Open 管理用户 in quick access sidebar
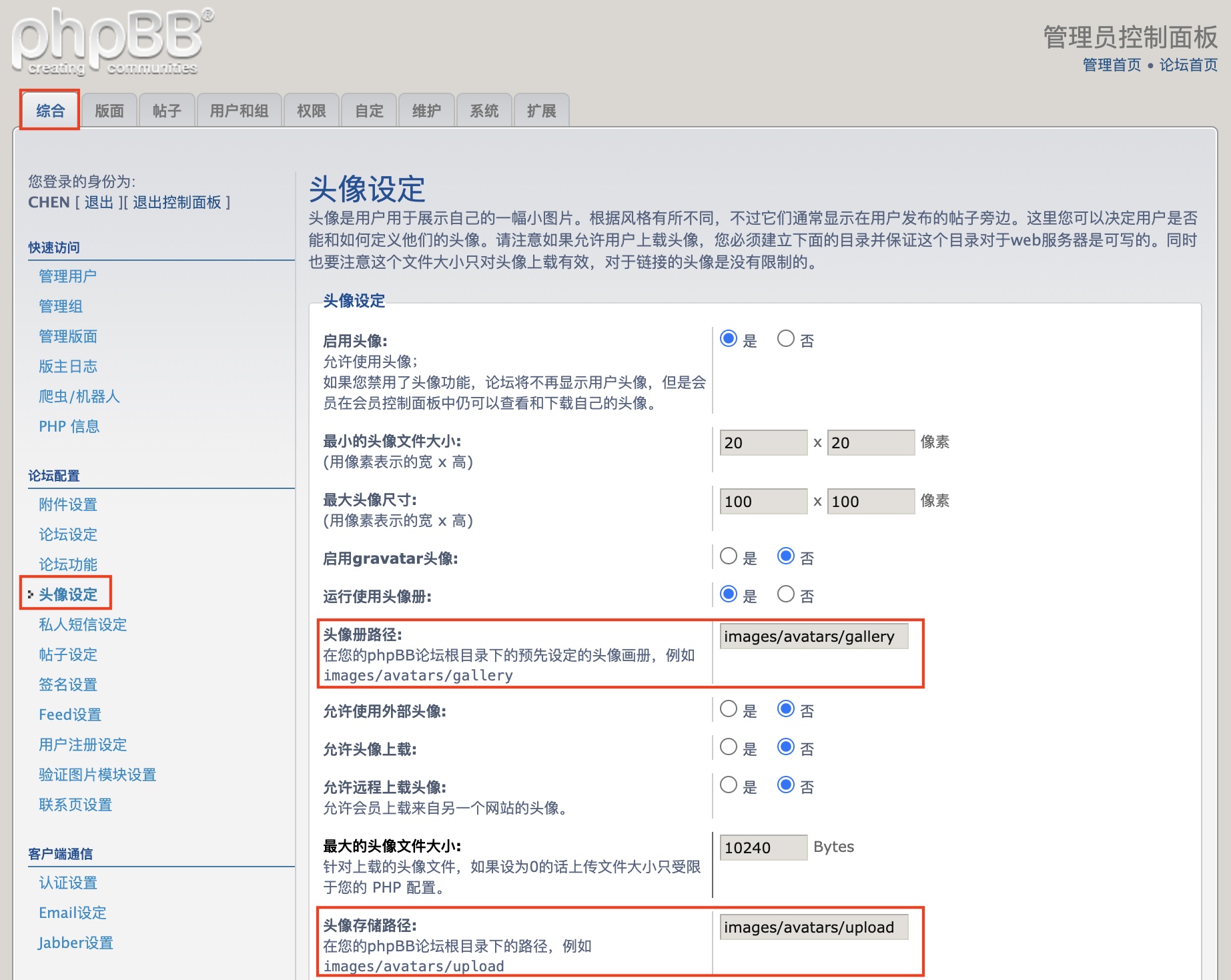1231x980 pixels. pyautogui.click(x=67, y=276)
